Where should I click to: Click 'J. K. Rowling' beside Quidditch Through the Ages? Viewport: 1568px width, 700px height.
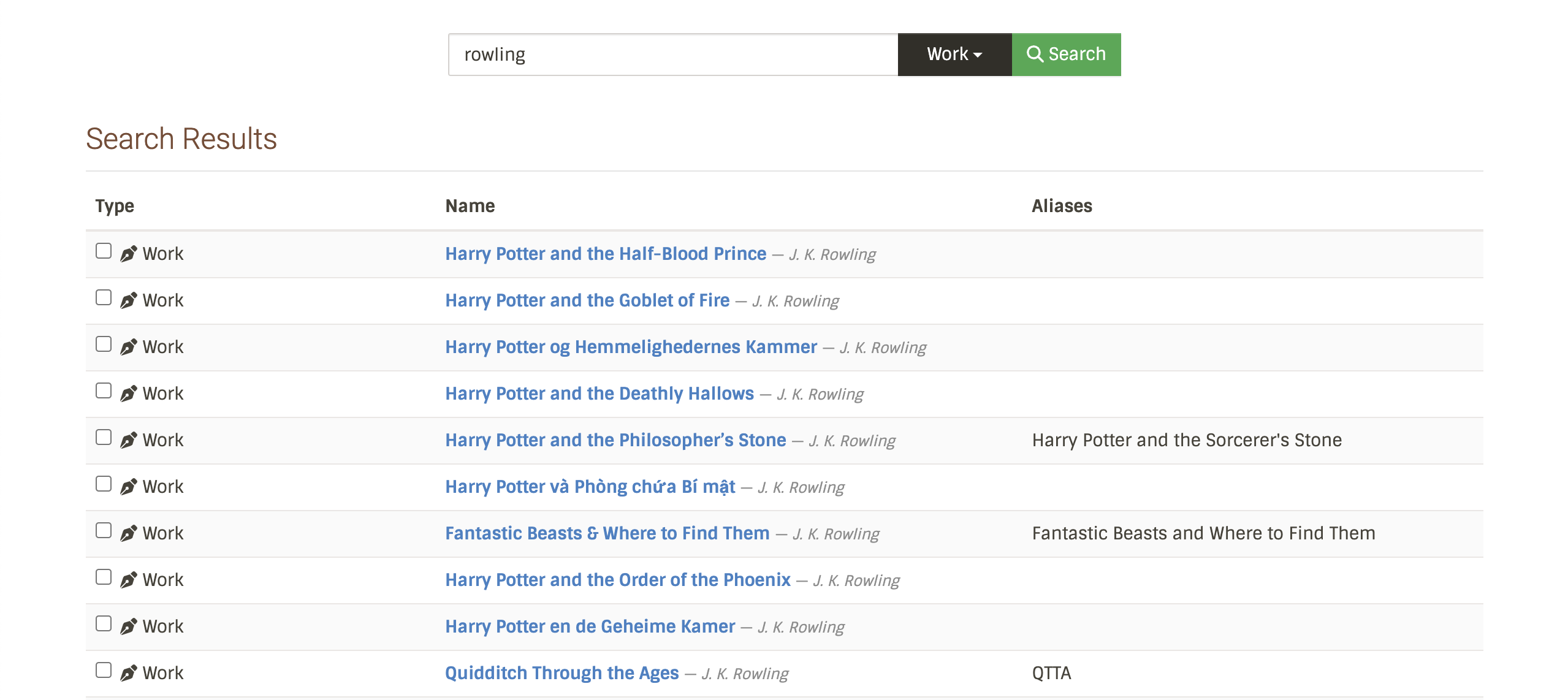point(745,674)
